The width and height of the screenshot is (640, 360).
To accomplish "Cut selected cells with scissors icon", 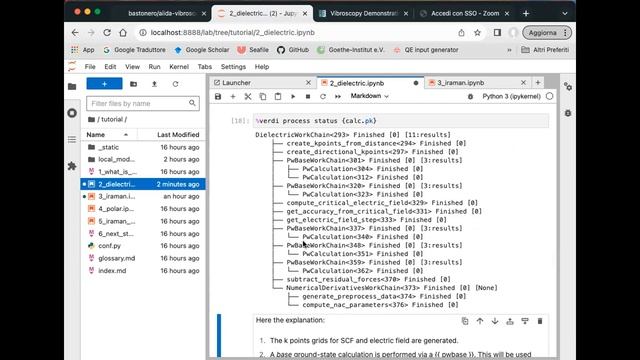I will (x=248, y=97).
